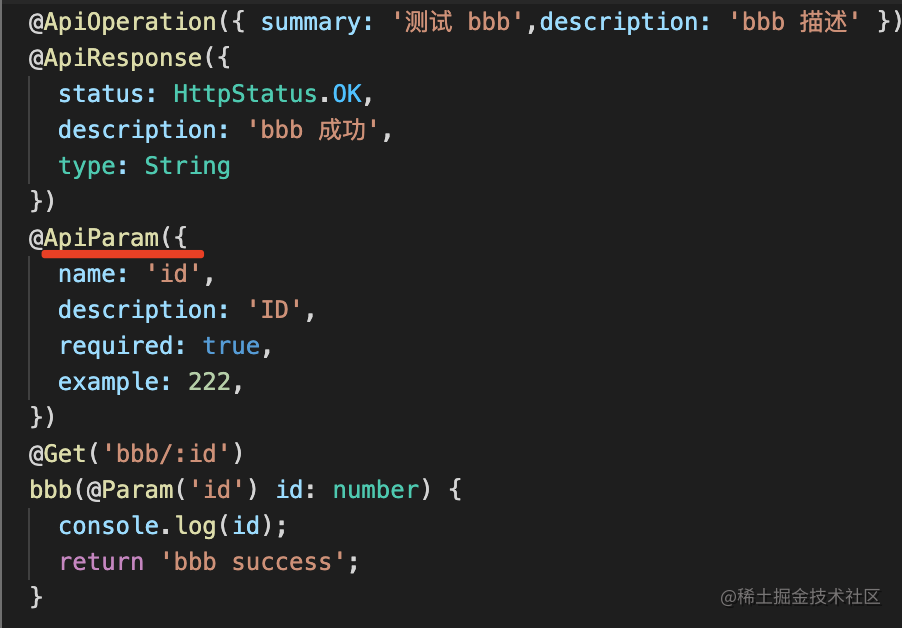Click the summary property key
Viewport: 902px width, 628px height.
(x=311, y=22)
